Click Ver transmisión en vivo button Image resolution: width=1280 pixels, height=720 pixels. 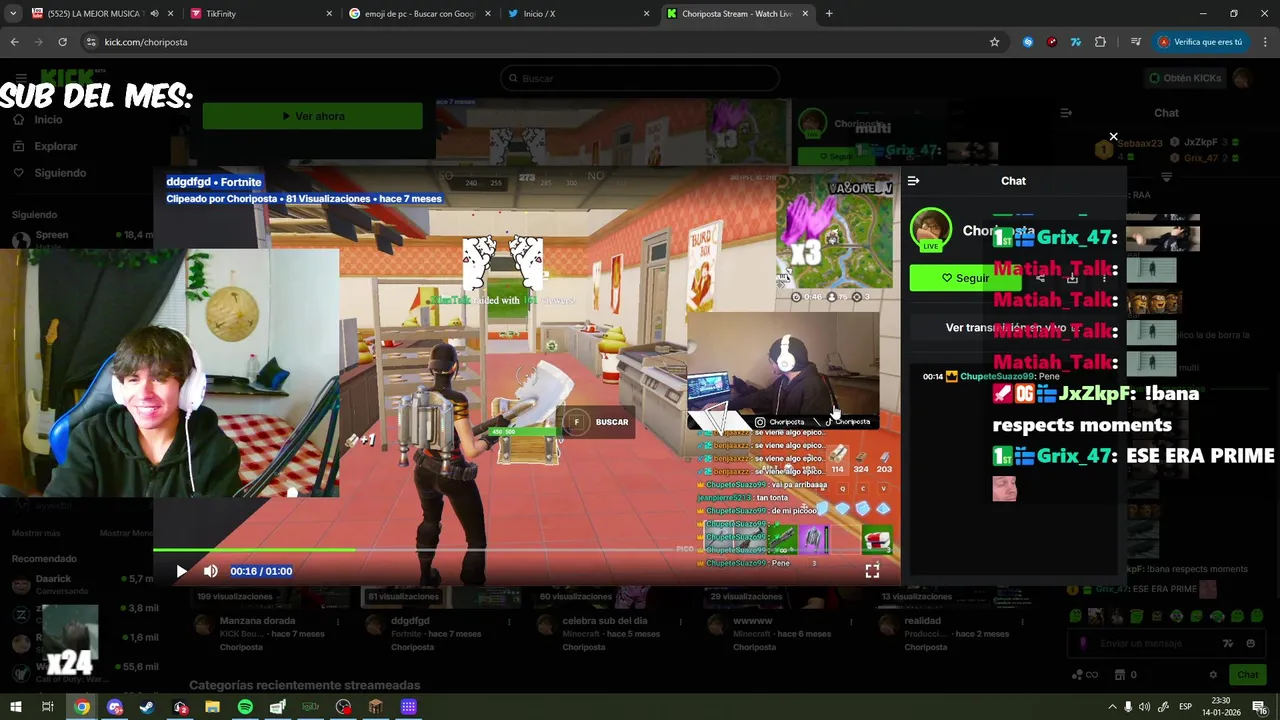tap(1013, 328)
